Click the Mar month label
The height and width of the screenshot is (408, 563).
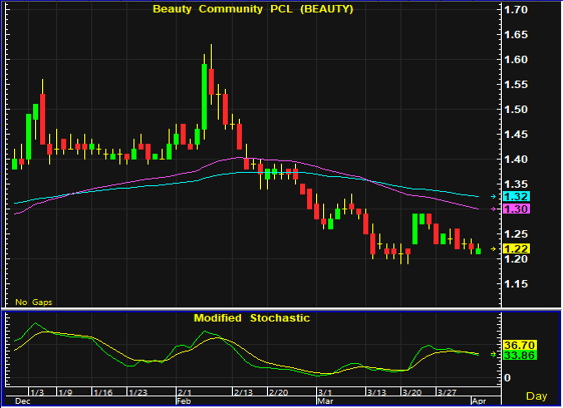326,401
